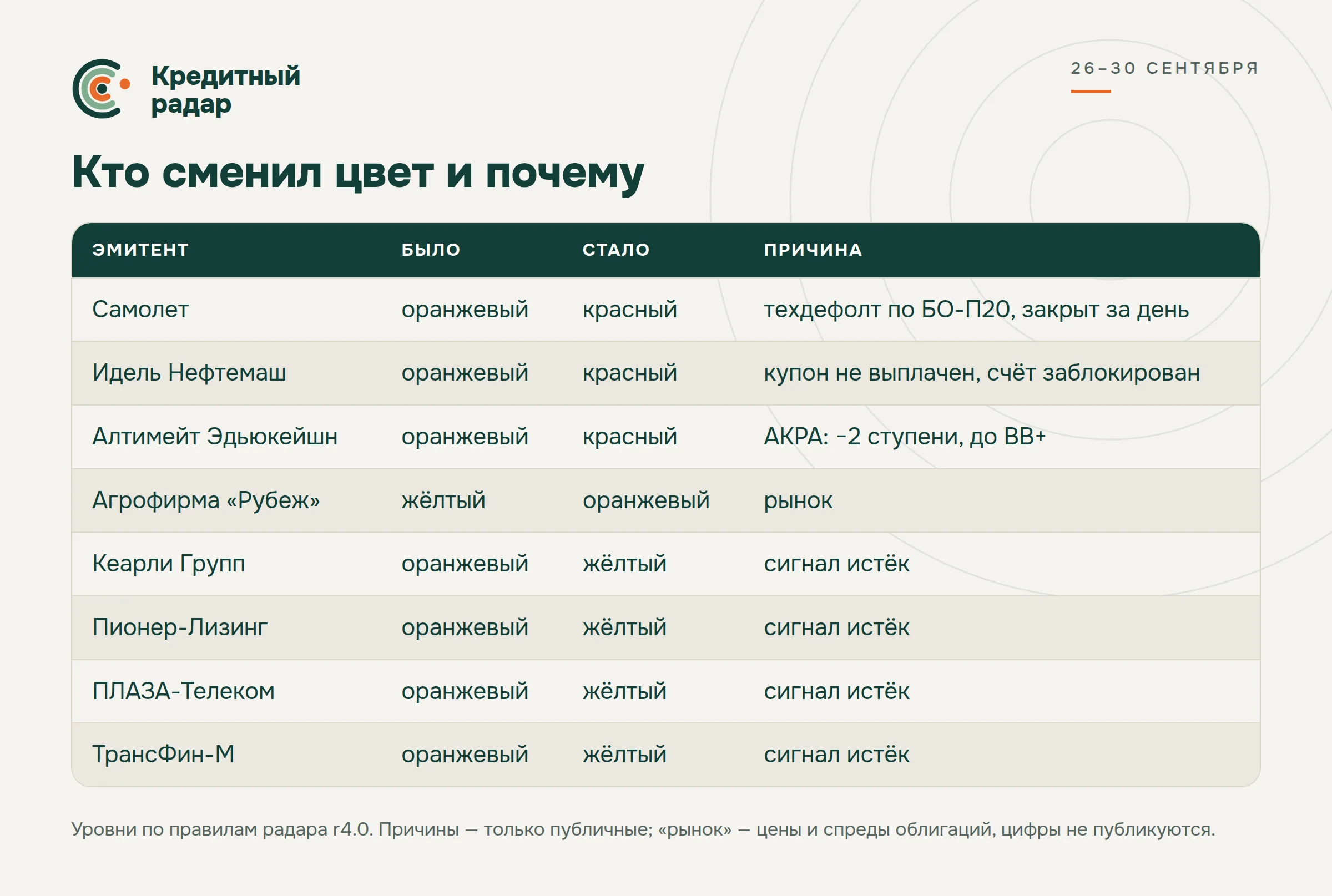
Task: Click the column header «БЫЛО»
Action: pyautogui.click(x=431, y=250)
